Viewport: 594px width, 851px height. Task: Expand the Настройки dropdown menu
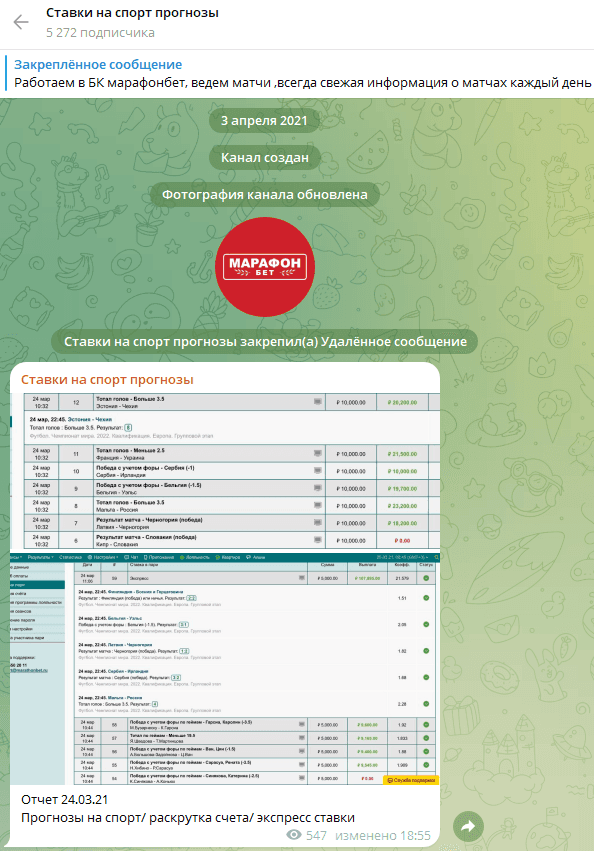point(105,557)
